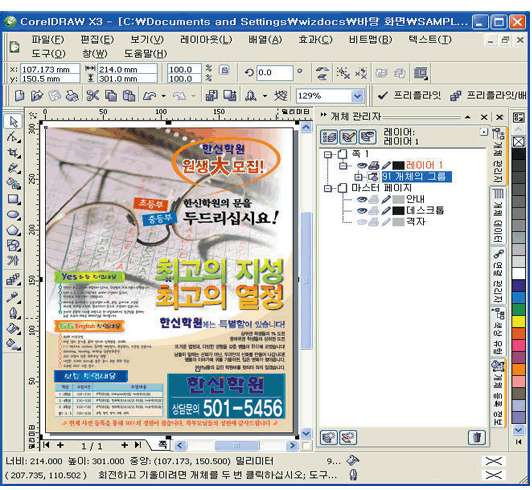Select the Eyedropper tool
The height and width of the screenshot is (490, 532).
[13, 297]
